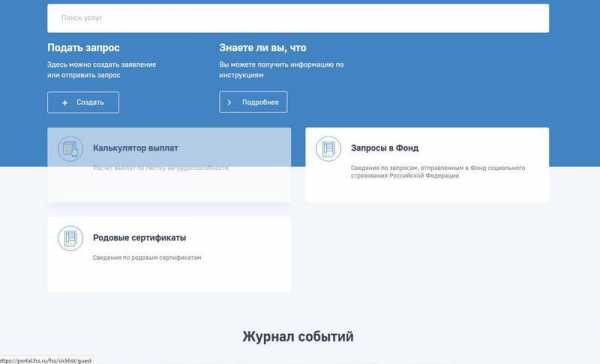Select the Калькулятор выплат card title
Screen dimensions: 600x364
(x=135, y=148)
